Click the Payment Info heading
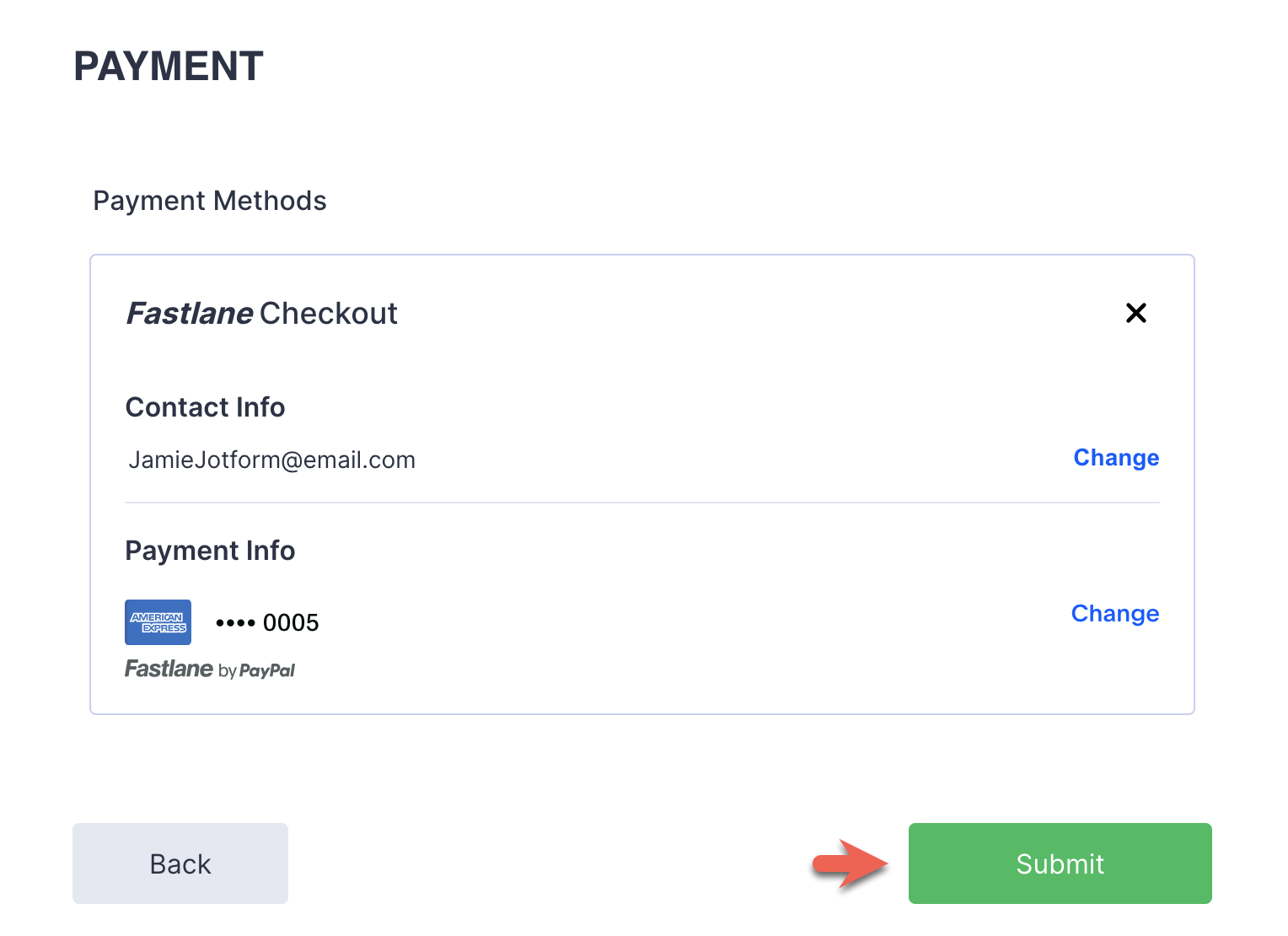The height and width of the screenshot is (936, 1288). [210, 551]
